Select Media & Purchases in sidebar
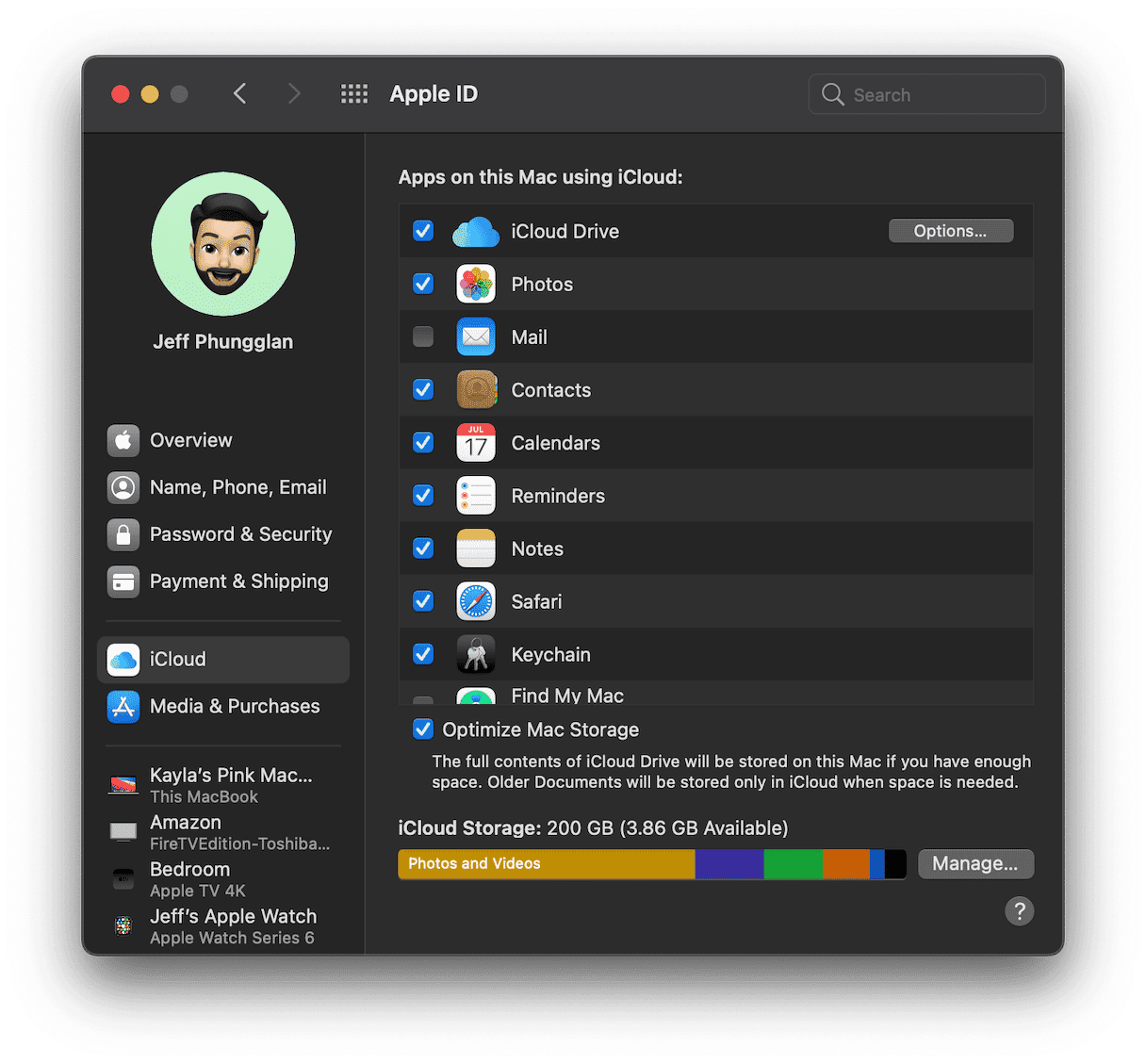This screenshot has width=1146, height=1064. point(235,706)
